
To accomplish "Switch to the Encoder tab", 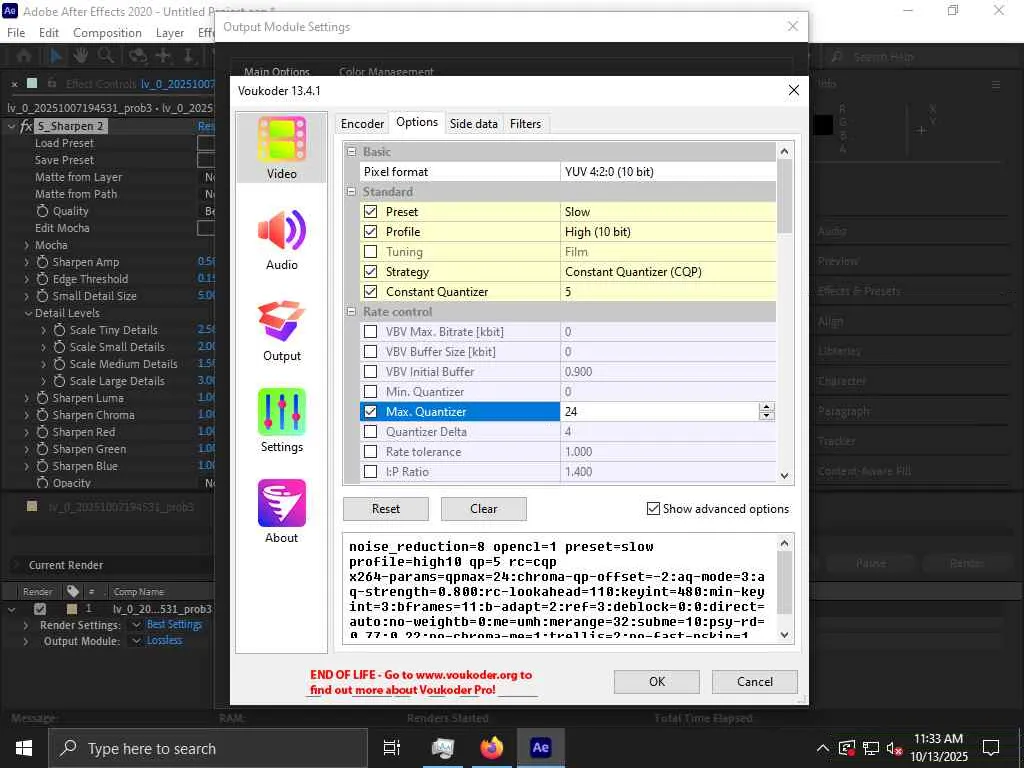I will [362, 123].
